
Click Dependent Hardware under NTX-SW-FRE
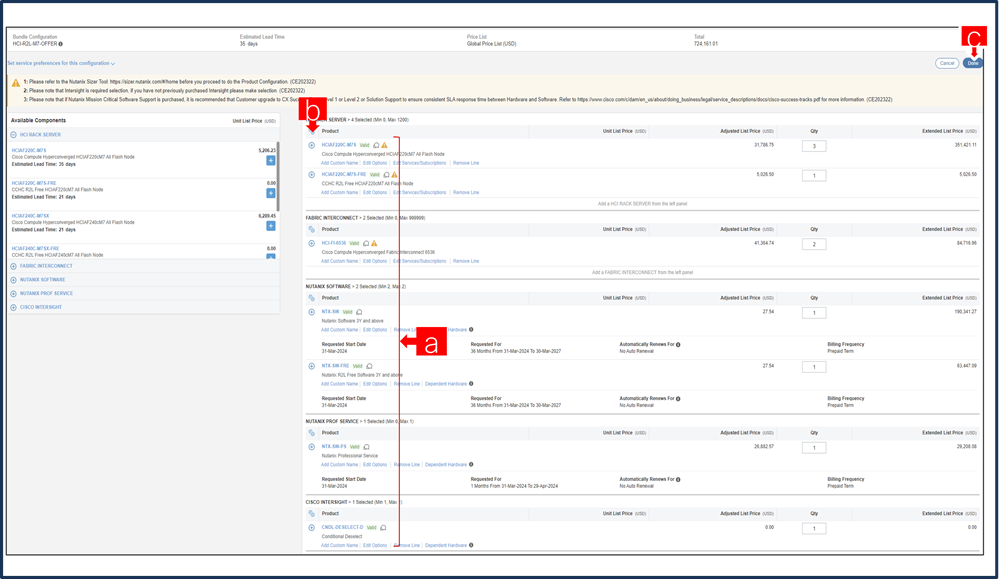pos(446,384)
